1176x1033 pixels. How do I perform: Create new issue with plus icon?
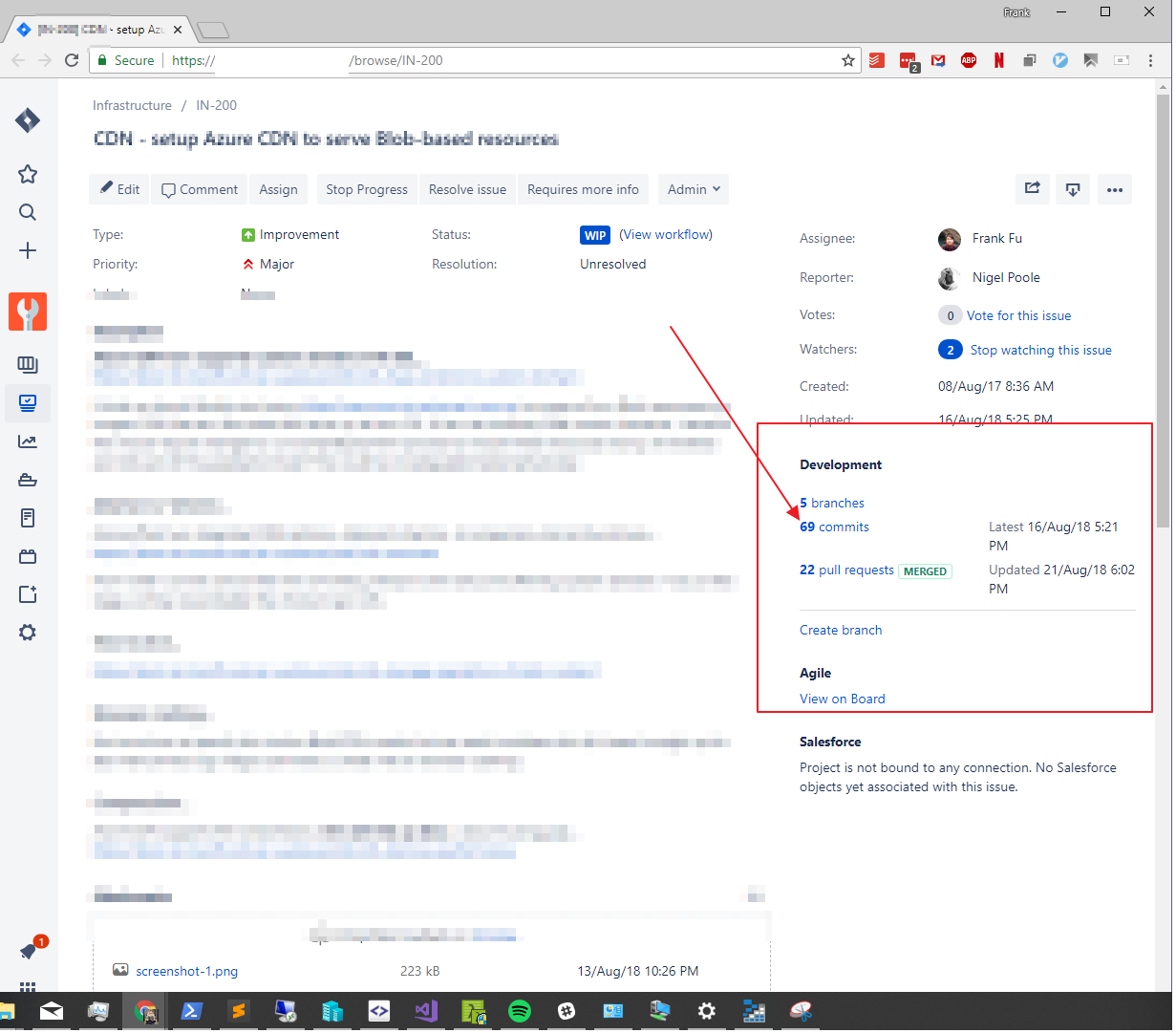28,250
